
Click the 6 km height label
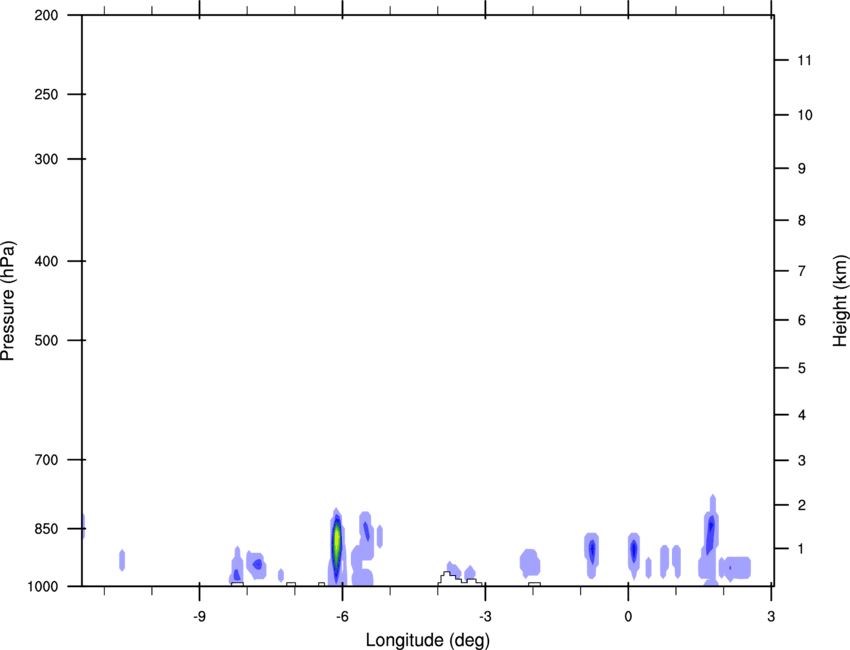tap(801, 320)
